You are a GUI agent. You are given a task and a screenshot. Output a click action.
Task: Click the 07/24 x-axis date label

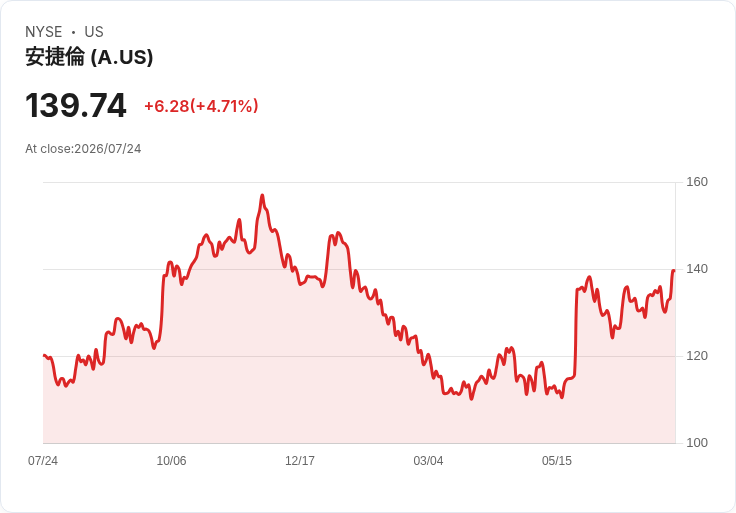click(43, 461)
